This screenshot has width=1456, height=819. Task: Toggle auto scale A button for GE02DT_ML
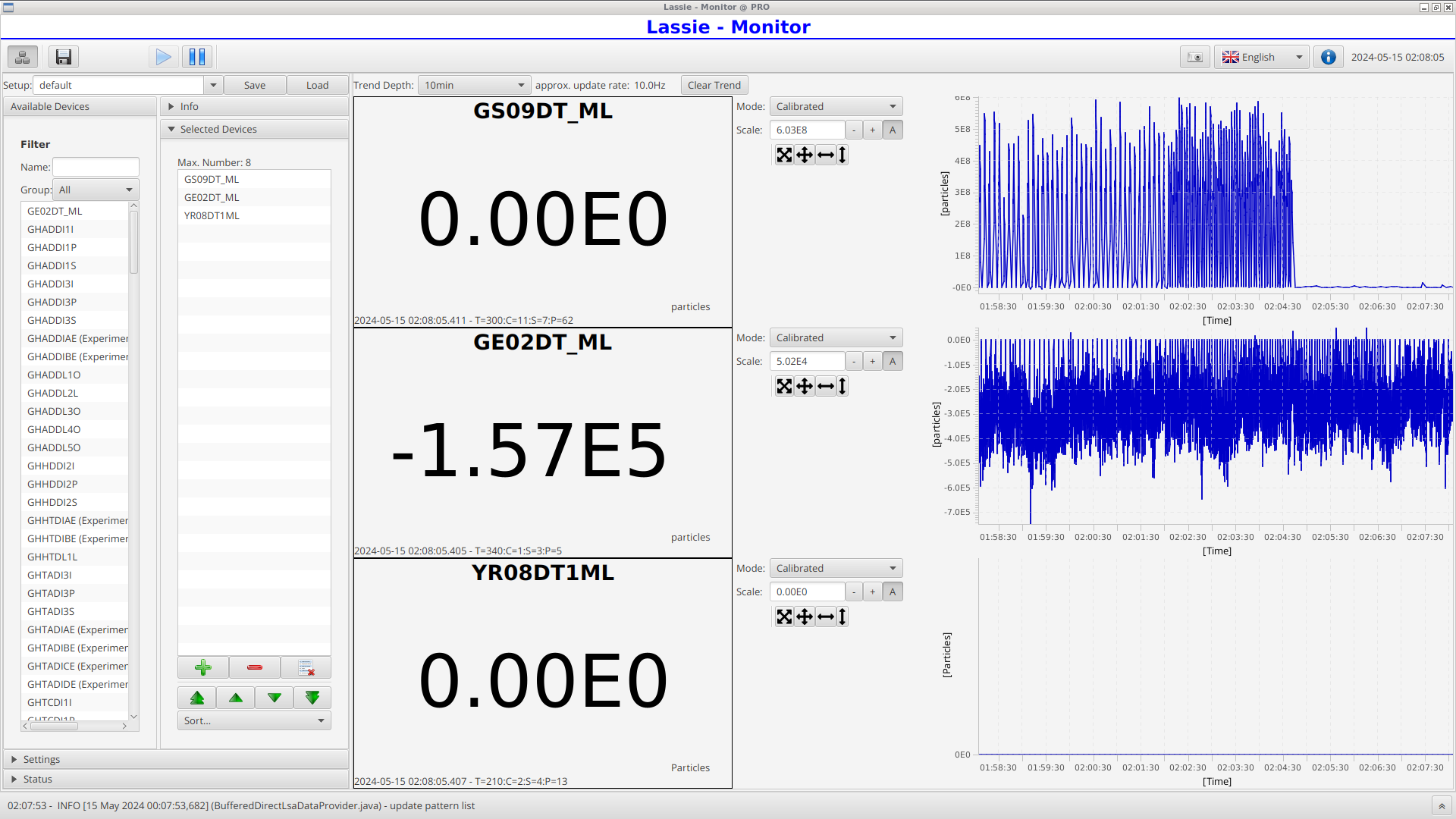point(893,362)
